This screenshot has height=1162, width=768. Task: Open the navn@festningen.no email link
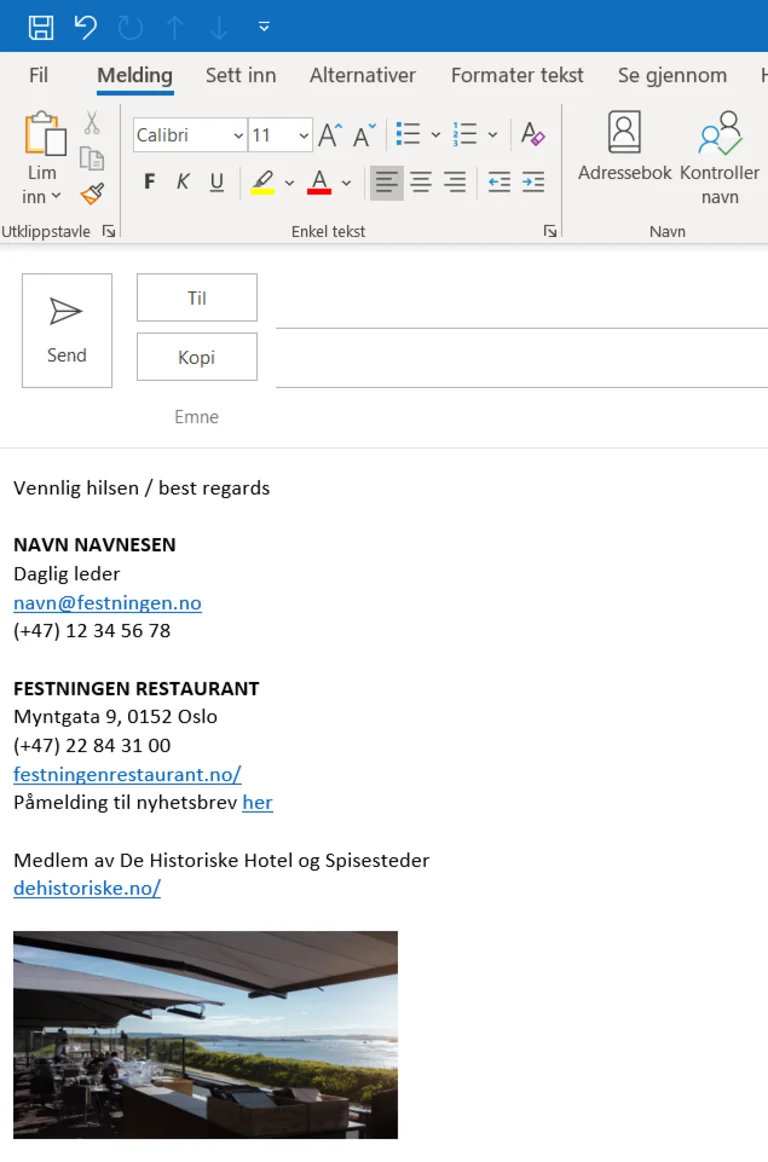107,603
